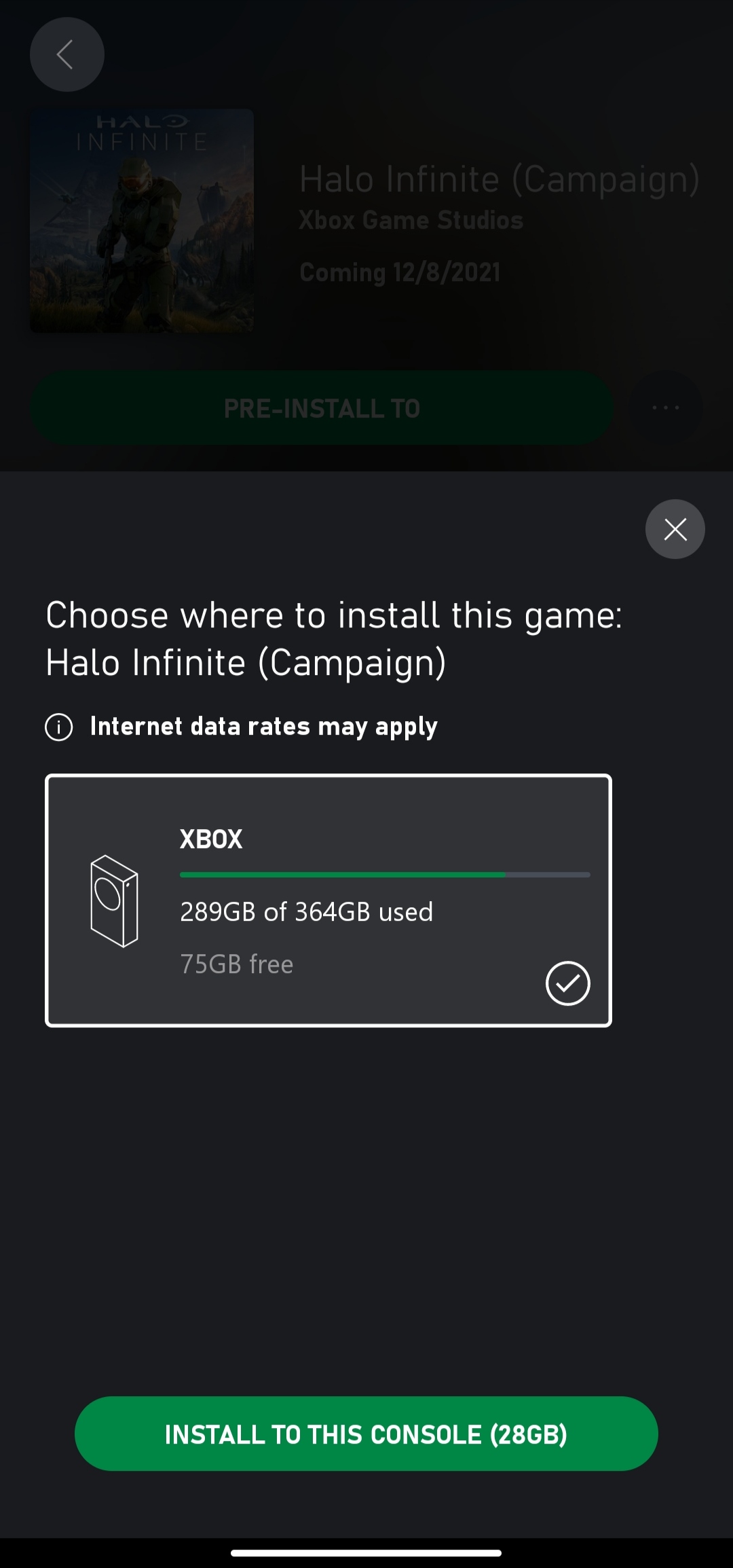
Task: Click Install To This Console (28GB)
Action: (x=366, y=1434)
